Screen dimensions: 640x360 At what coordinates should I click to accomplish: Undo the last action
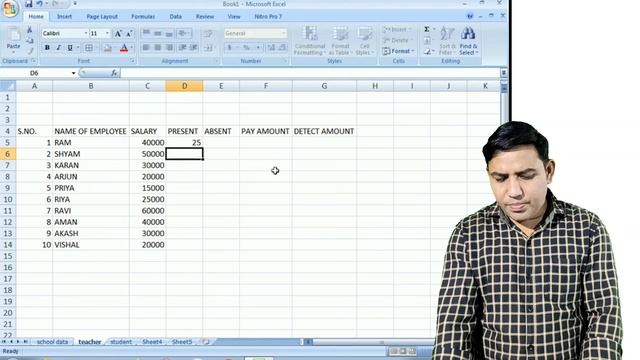(x=40, y=4)
